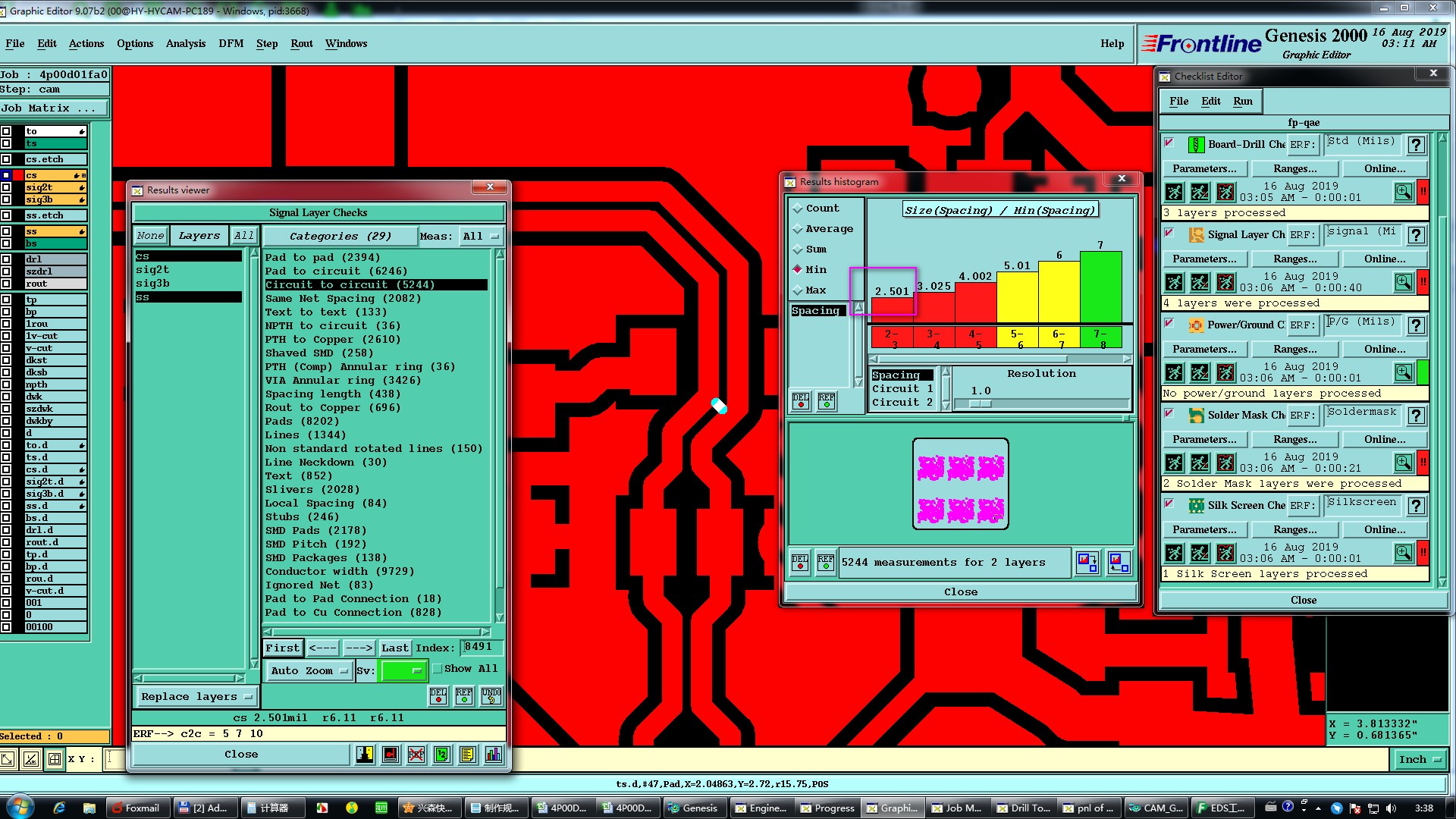
Task: Click first window icon at histogram bottom right
Action: (x=1087, y=562)
